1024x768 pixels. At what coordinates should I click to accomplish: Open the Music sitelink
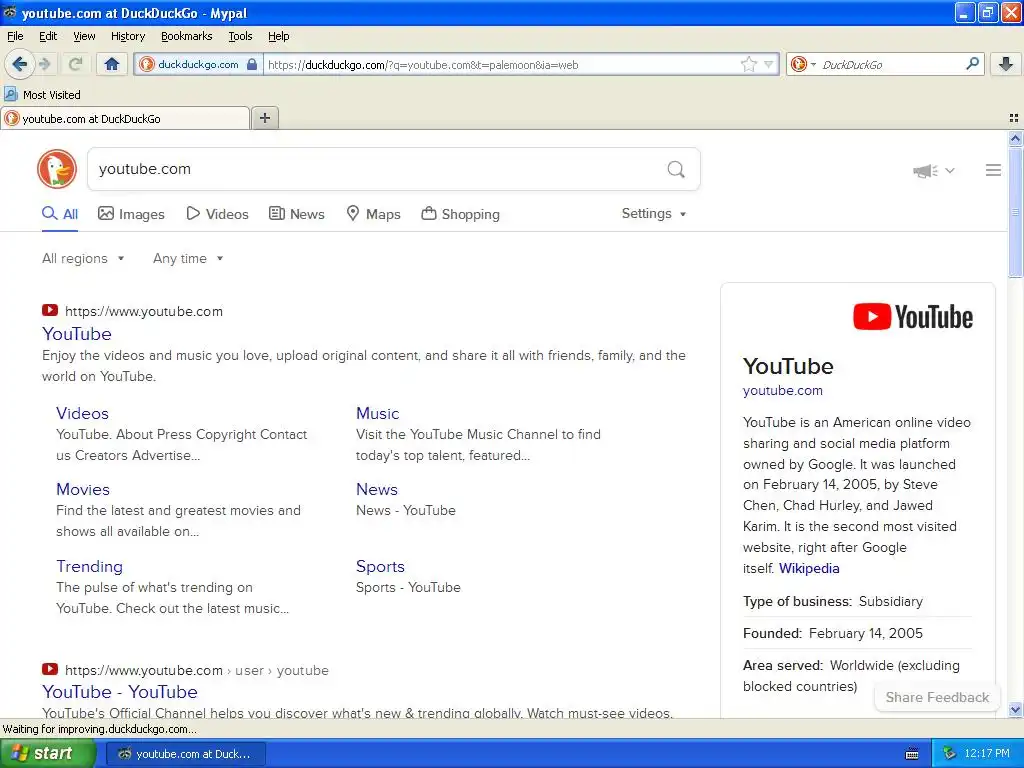pos(377,413)
